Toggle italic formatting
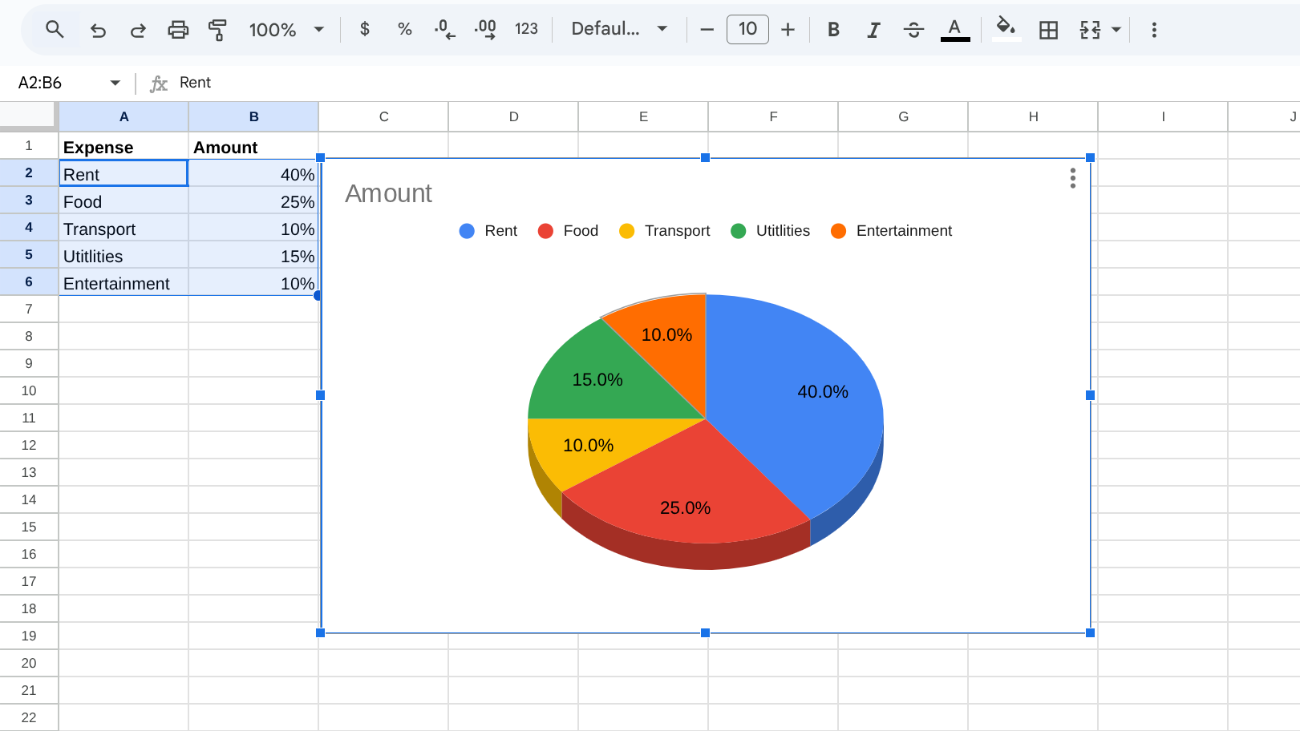This screenshot has height=731, width=1300. (873, 29)
